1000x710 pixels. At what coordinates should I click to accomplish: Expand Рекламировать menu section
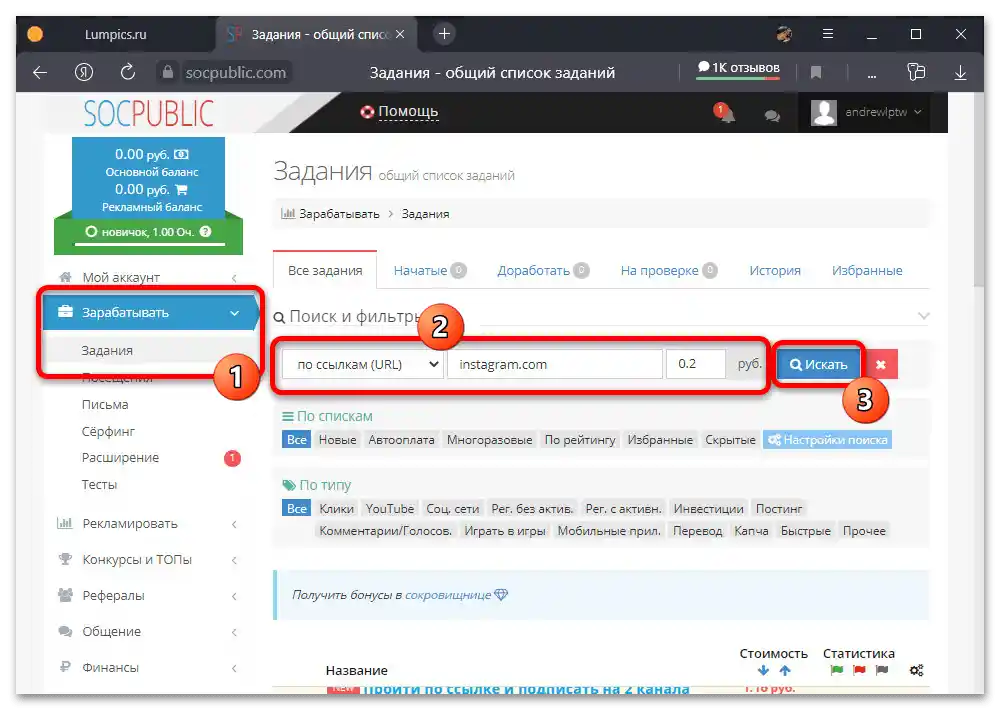[149, 524]
